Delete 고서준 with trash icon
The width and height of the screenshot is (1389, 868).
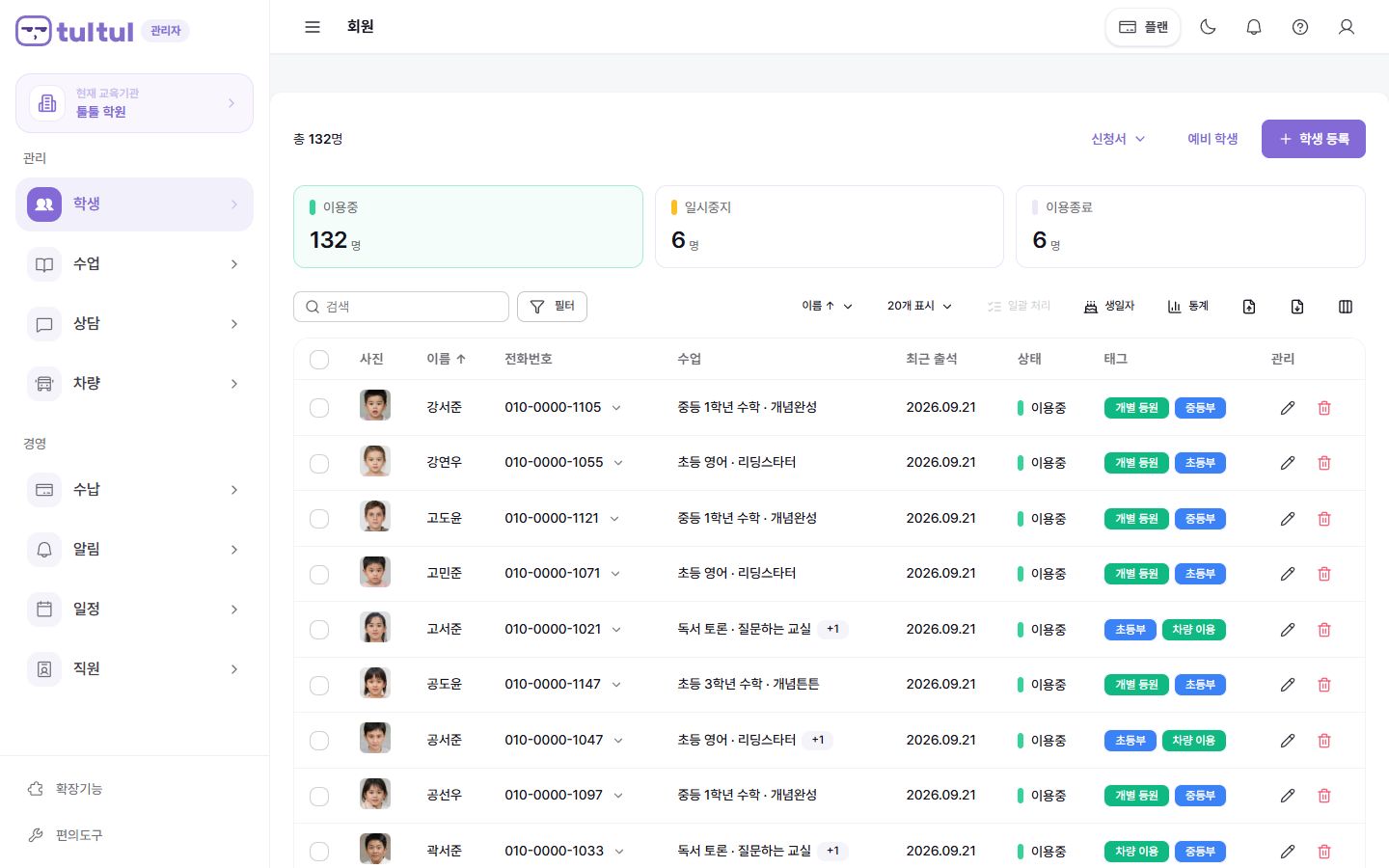click(x=1324, y=630)
